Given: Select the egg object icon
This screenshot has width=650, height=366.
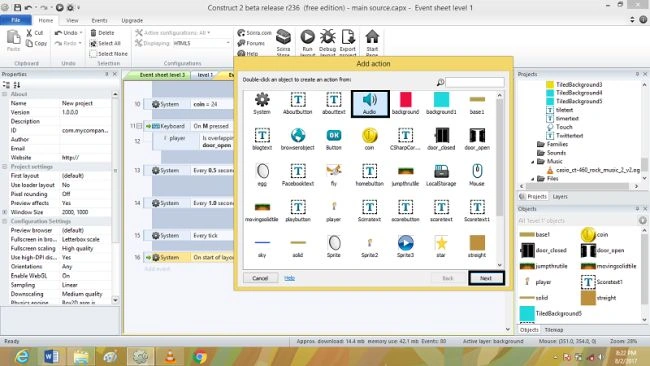Looking at the screenshot, I should (262, 175).
